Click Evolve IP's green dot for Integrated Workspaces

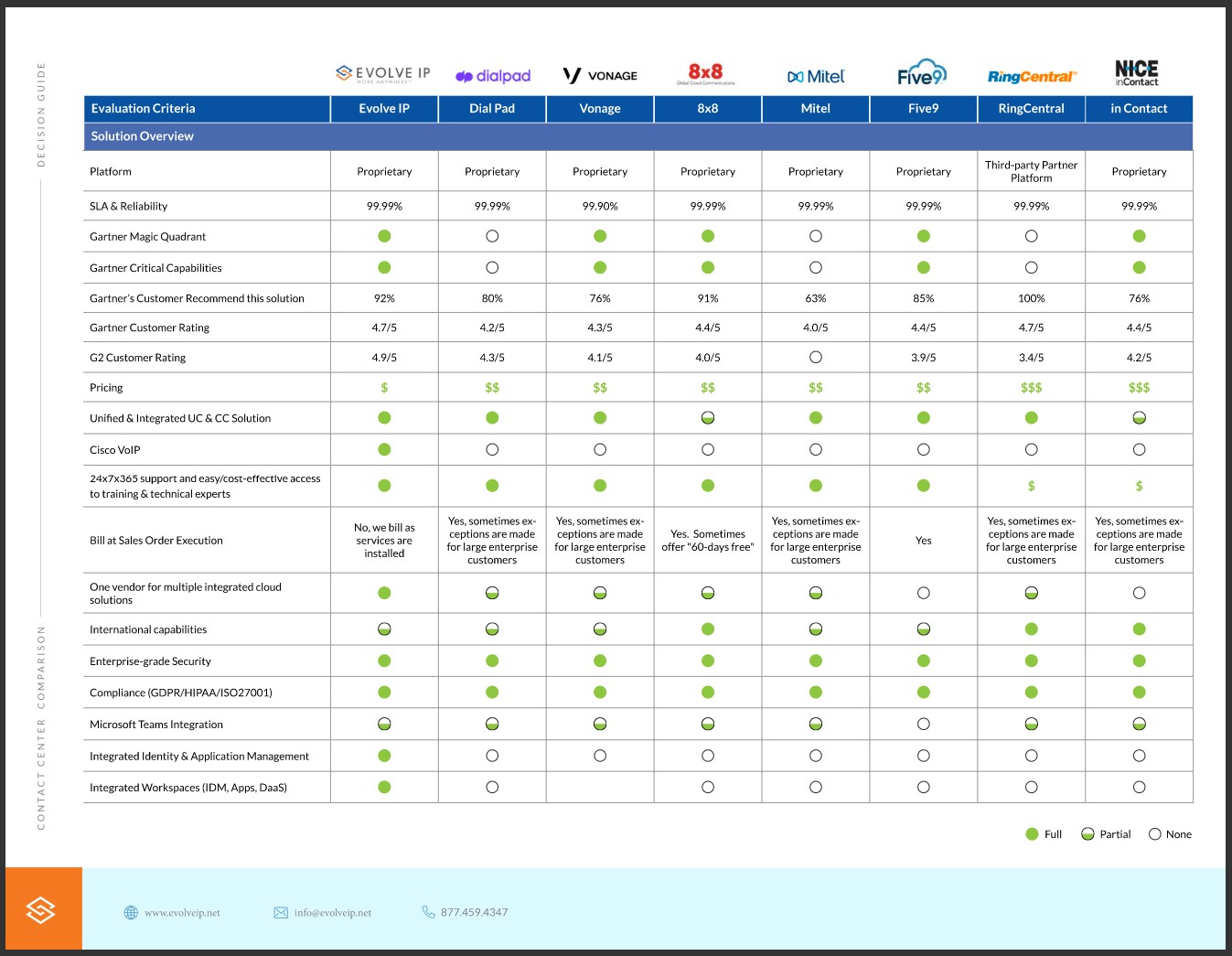[384, 787]
